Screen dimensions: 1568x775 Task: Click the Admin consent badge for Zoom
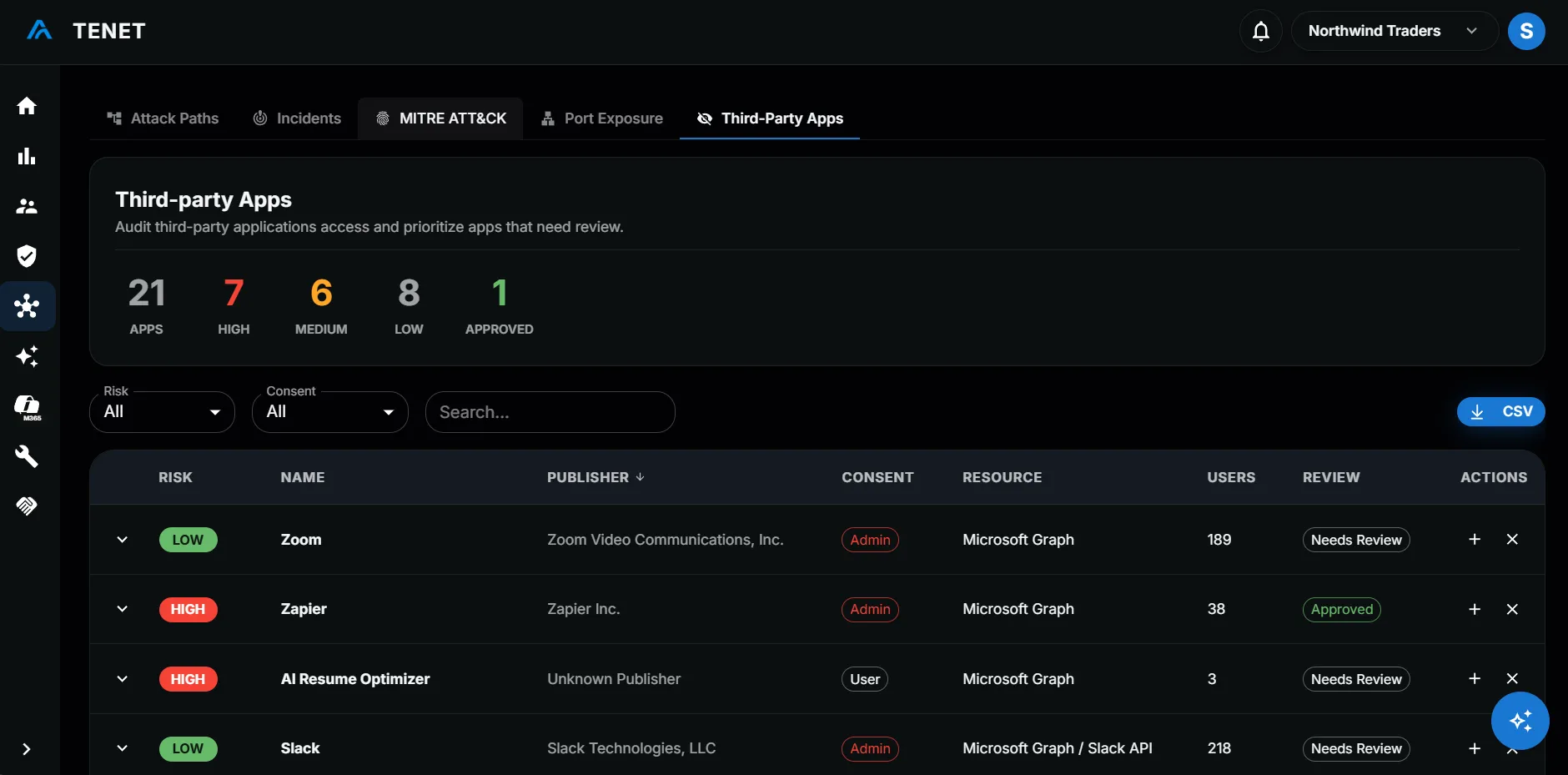coord(870,540)
